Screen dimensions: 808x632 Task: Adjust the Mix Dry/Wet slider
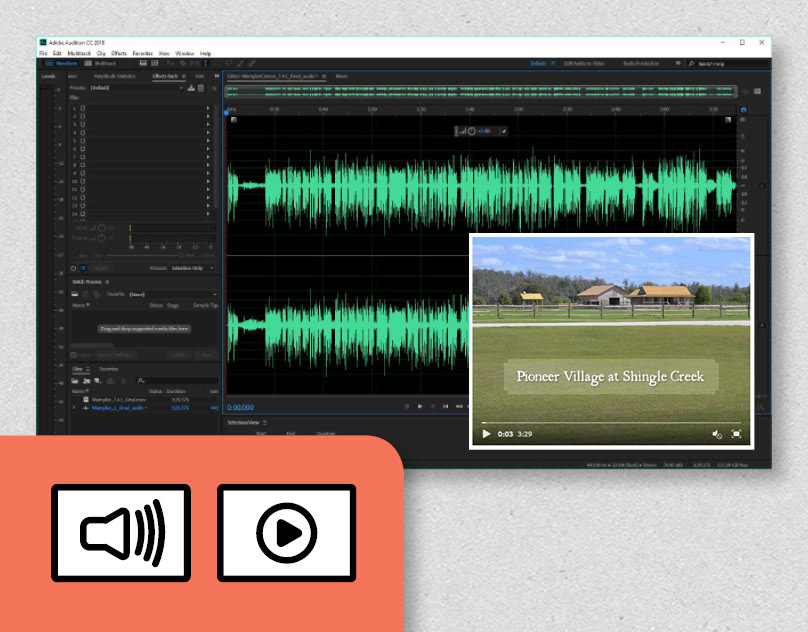pos(144,256)
